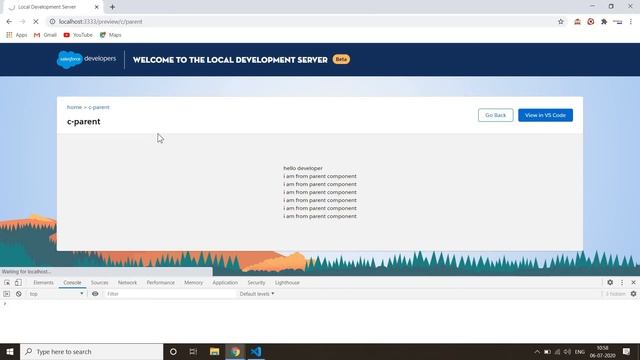Click View in VS Code button
Image resolution: width=640 pixels, height=360 pixels.
pyautogui.click(x=545, y=115)
